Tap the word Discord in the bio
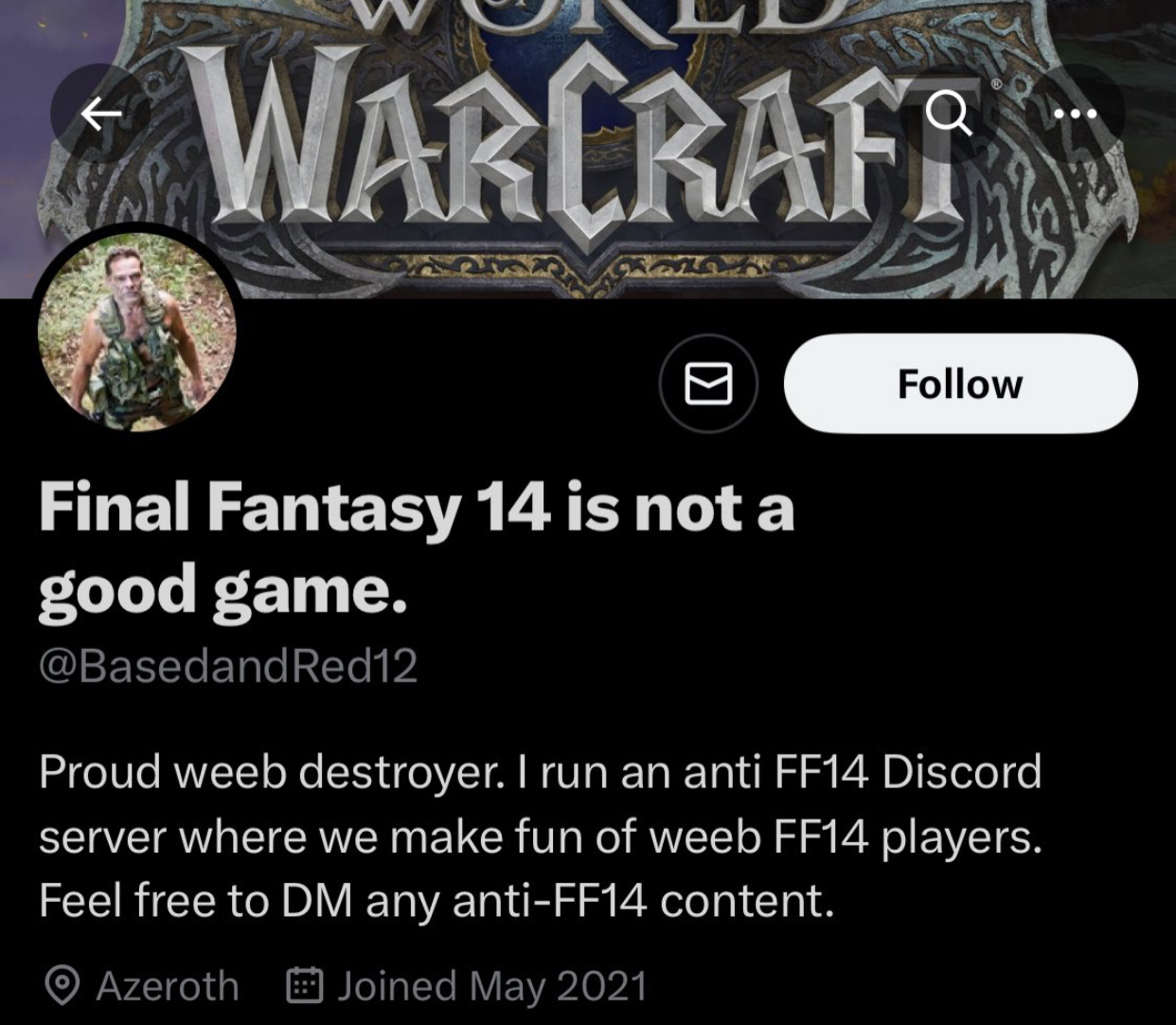The width and height of the screenshot is (1176, 1025). click(x=962, y=771)
